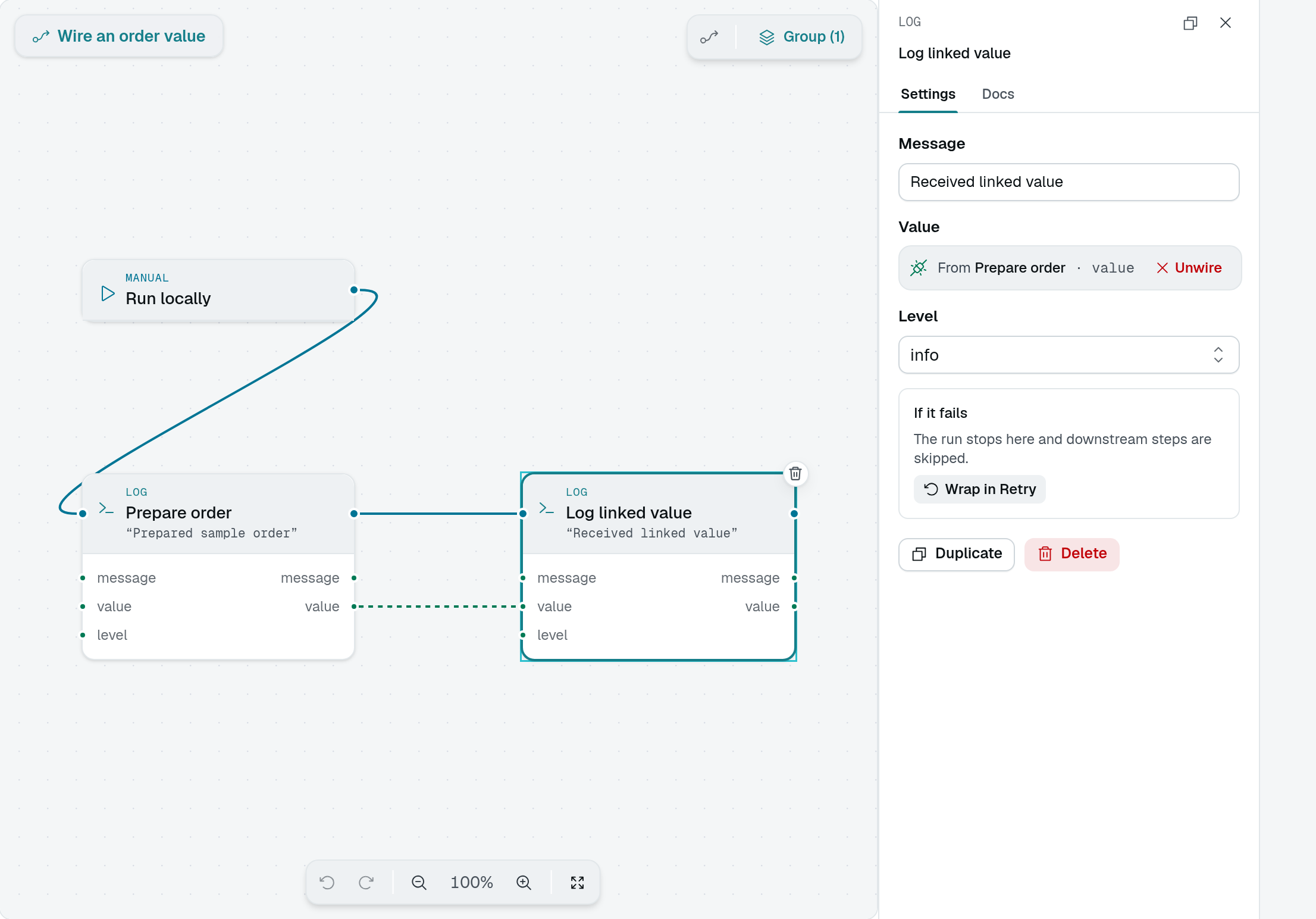
Task: Click the “Prepared sample order” subtitle
Action: (x=211, y=533)
